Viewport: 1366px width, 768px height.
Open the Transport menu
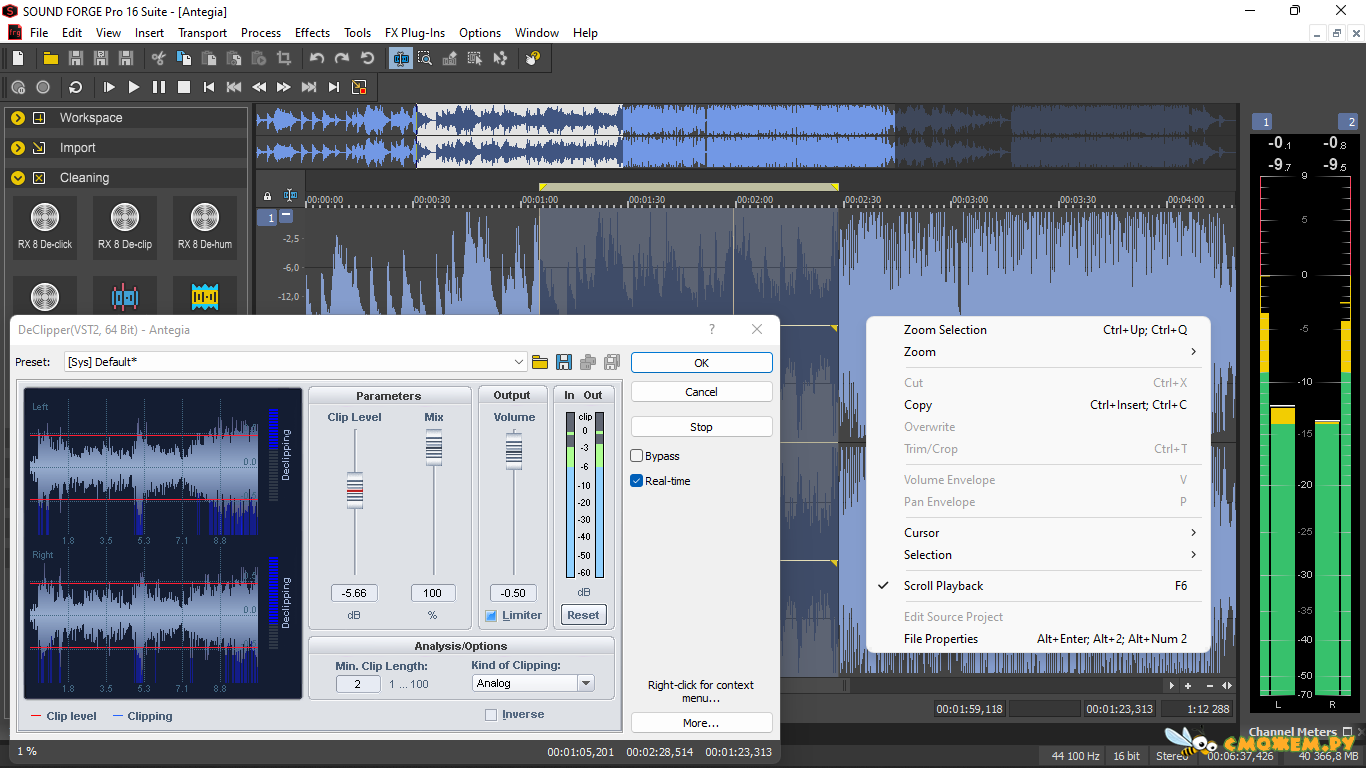203,33
